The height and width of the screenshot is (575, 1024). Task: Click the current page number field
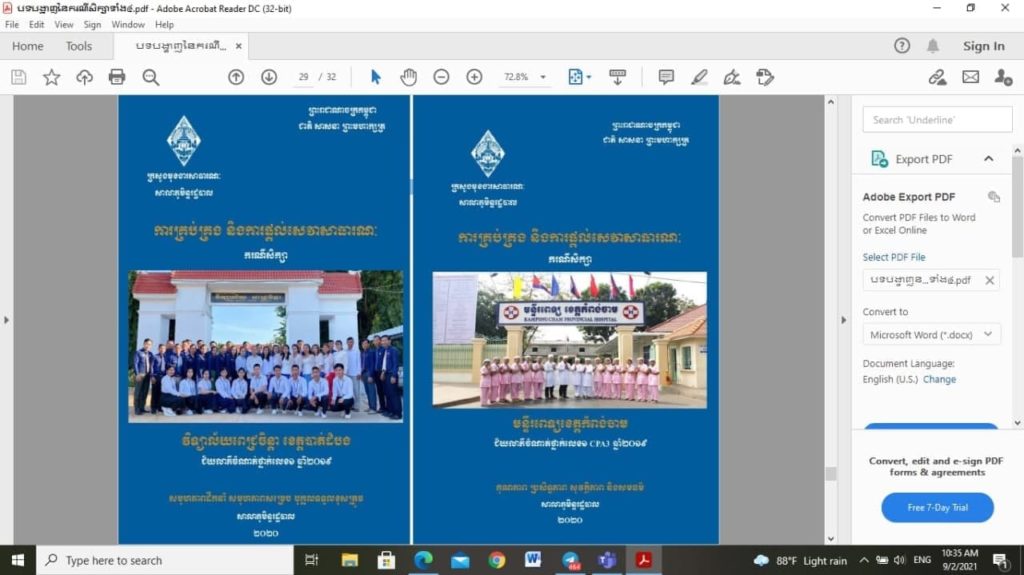[303, 77]
